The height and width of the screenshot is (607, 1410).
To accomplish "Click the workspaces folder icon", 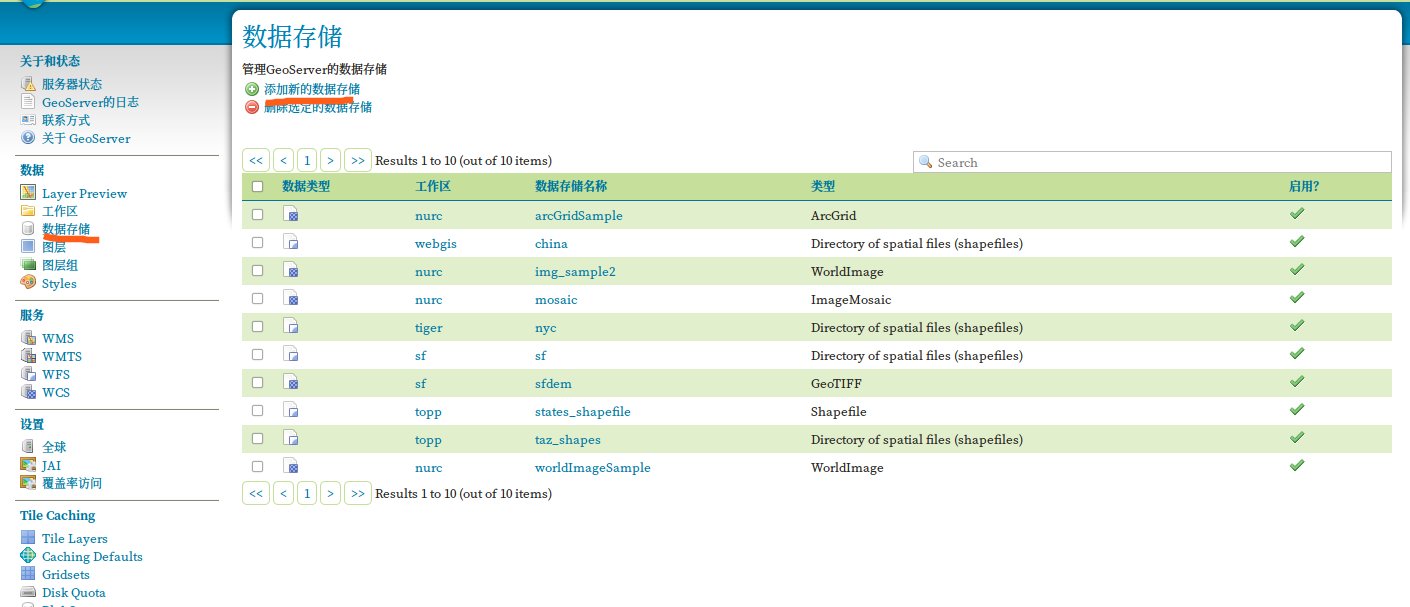I will [28, 211].
